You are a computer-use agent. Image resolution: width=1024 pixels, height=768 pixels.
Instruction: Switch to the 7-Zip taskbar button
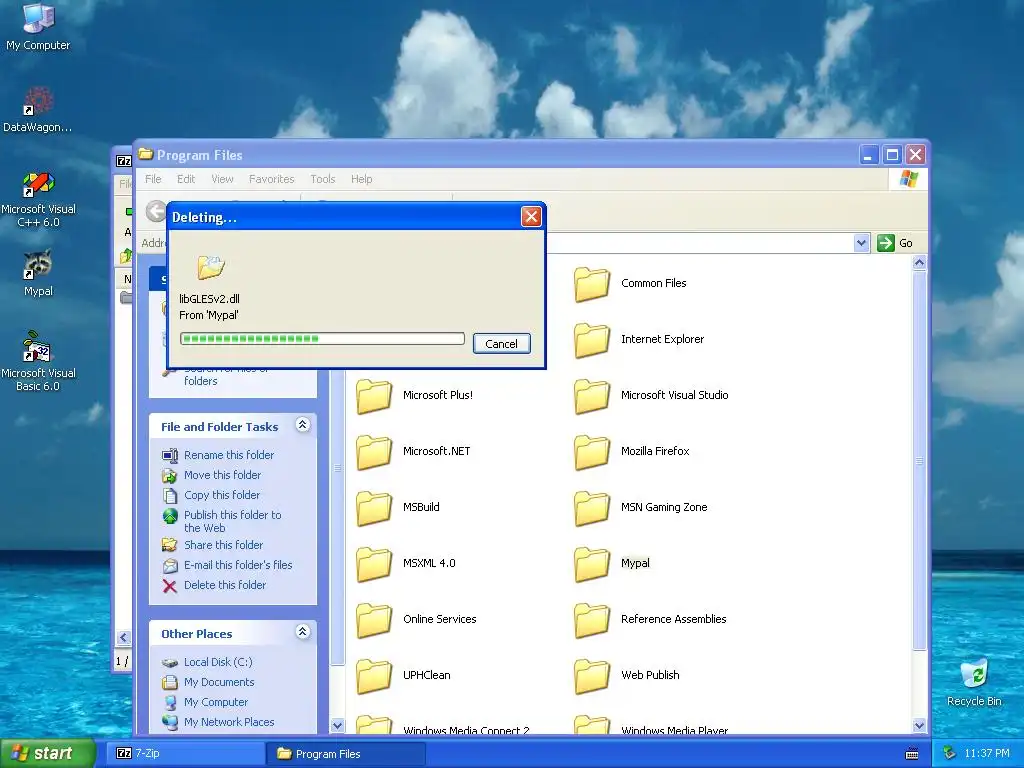click(187, 753)
